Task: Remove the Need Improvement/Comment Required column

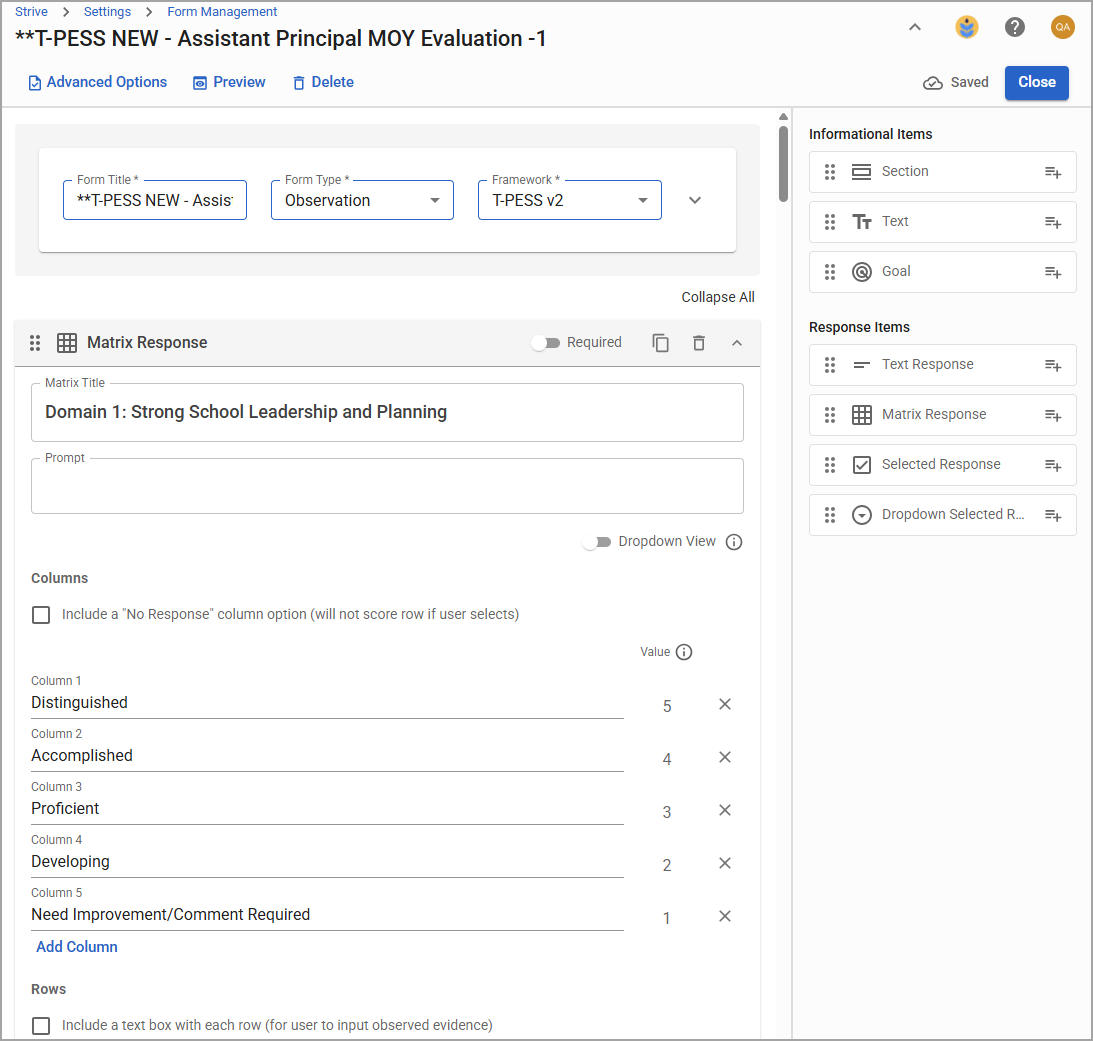Action: (725, 916)
